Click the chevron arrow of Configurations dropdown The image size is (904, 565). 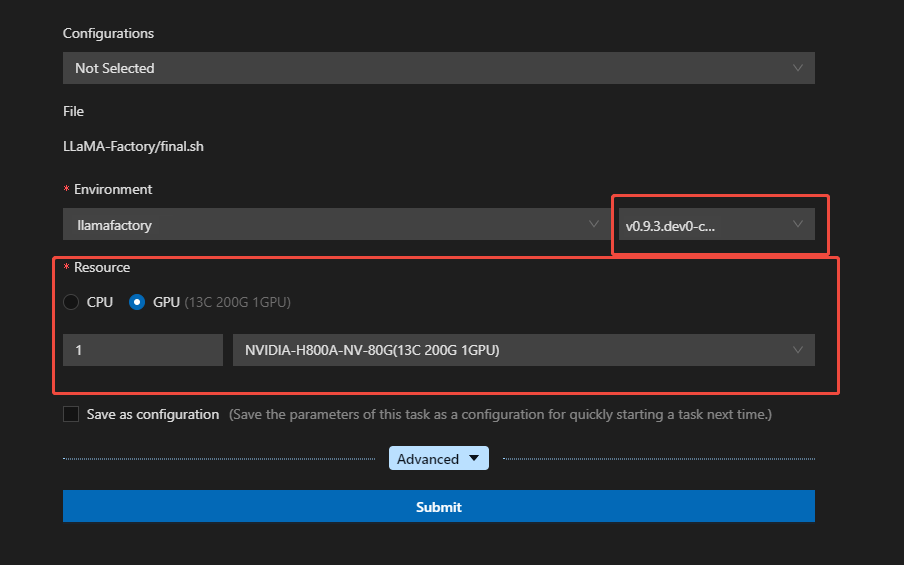798,68
